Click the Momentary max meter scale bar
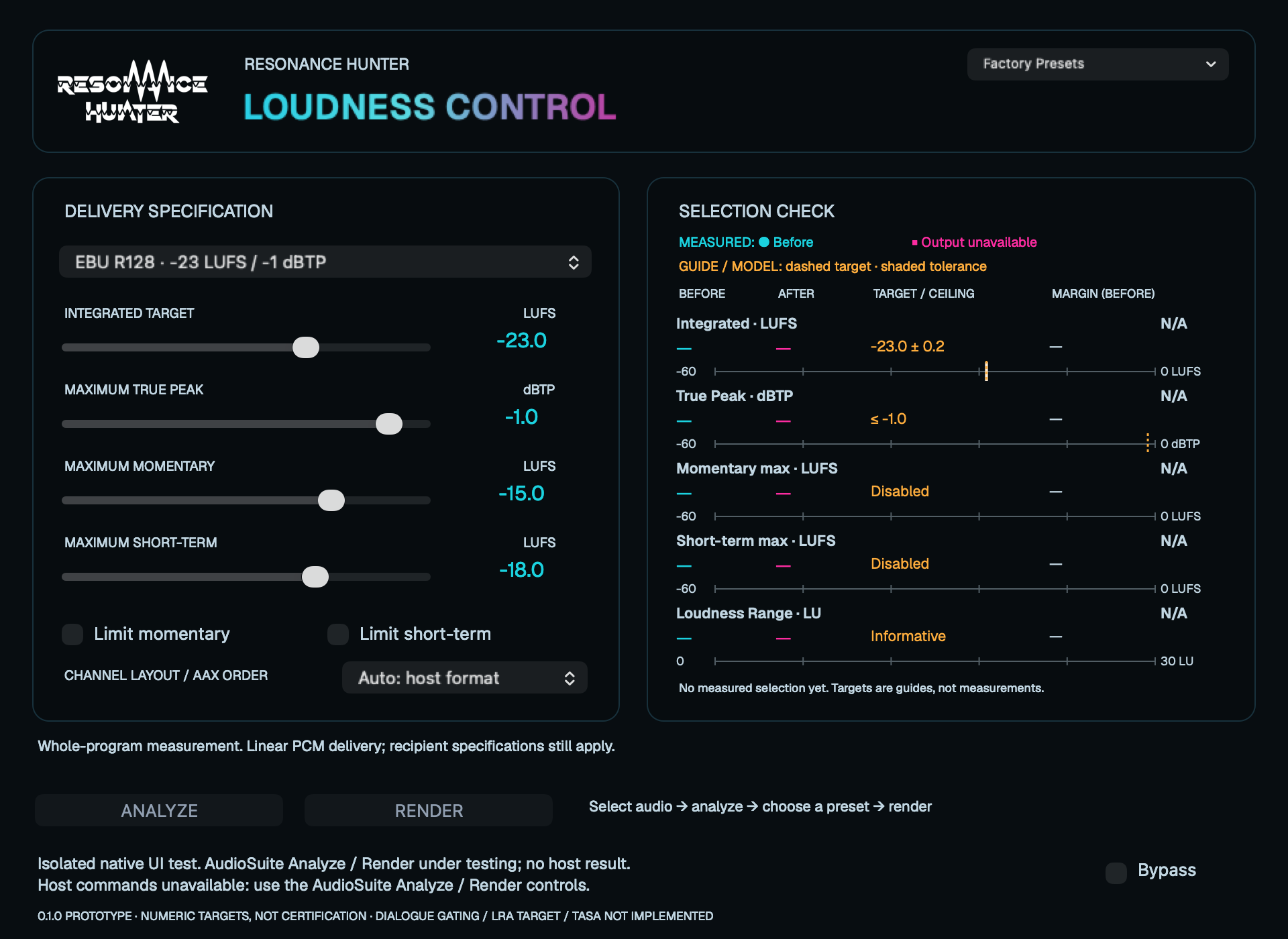1288x939 pixels. tap(935, 516)
